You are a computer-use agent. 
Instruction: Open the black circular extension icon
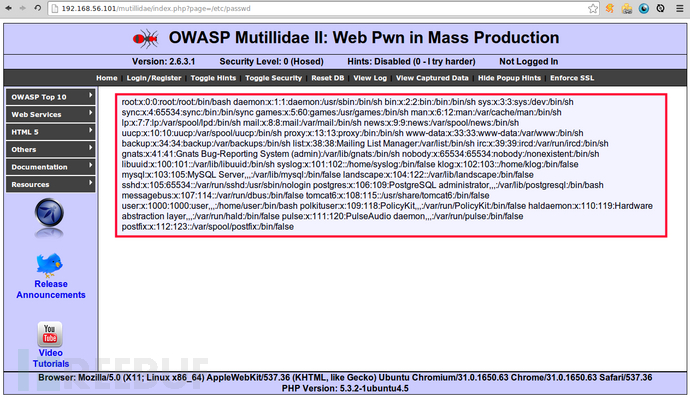pos(661,8)
